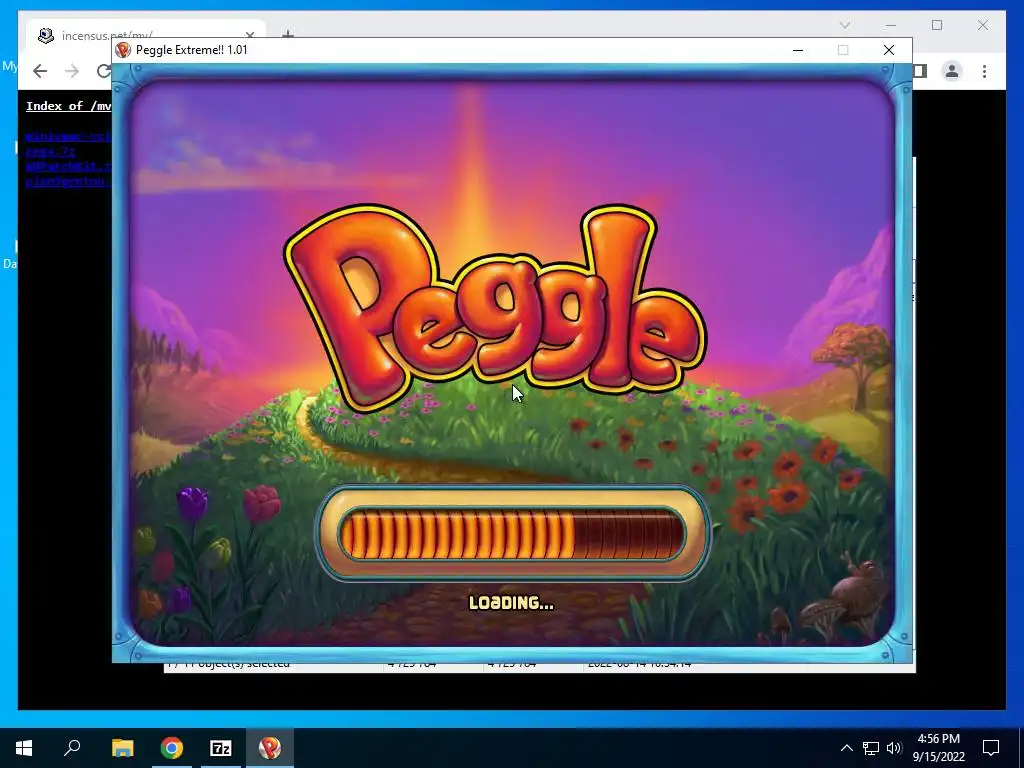
Task: Maximize the Chrome window
Action: pos(937,25)
